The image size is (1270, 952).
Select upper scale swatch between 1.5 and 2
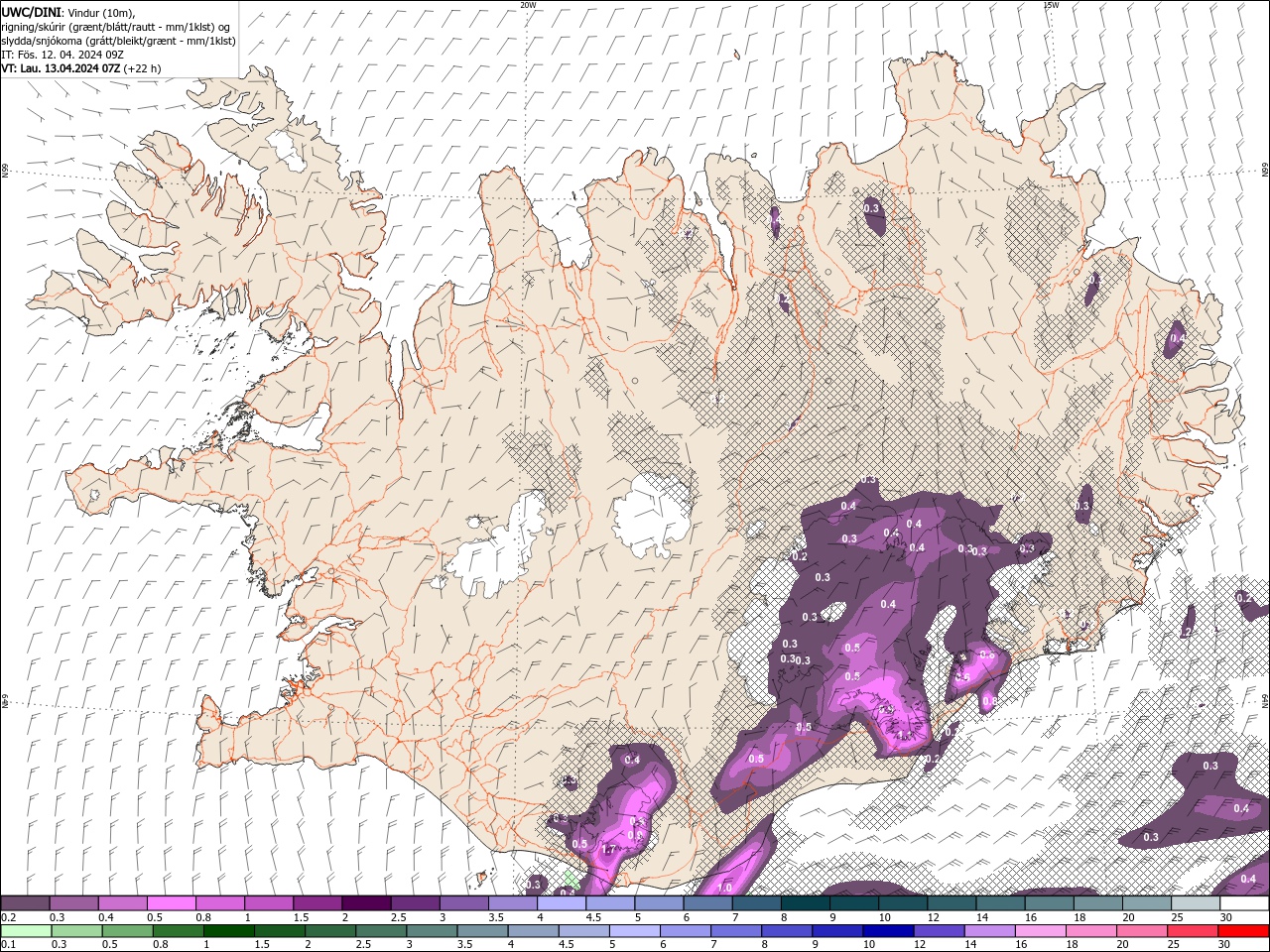[317, 903]
